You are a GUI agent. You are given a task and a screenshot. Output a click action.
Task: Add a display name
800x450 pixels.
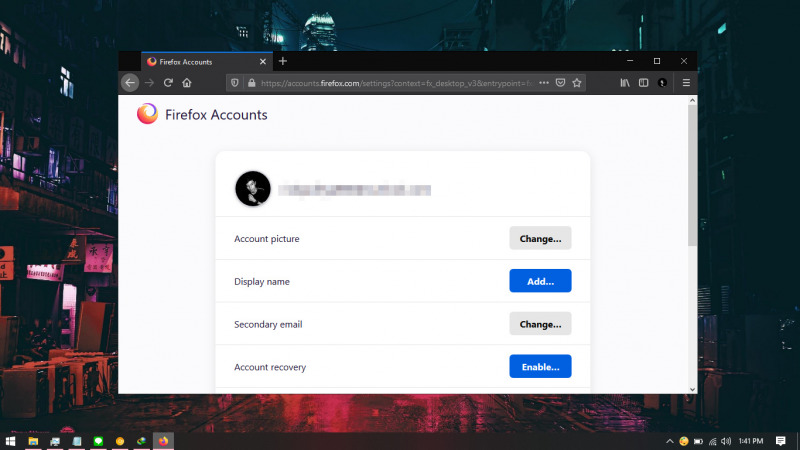coord(540,281)
